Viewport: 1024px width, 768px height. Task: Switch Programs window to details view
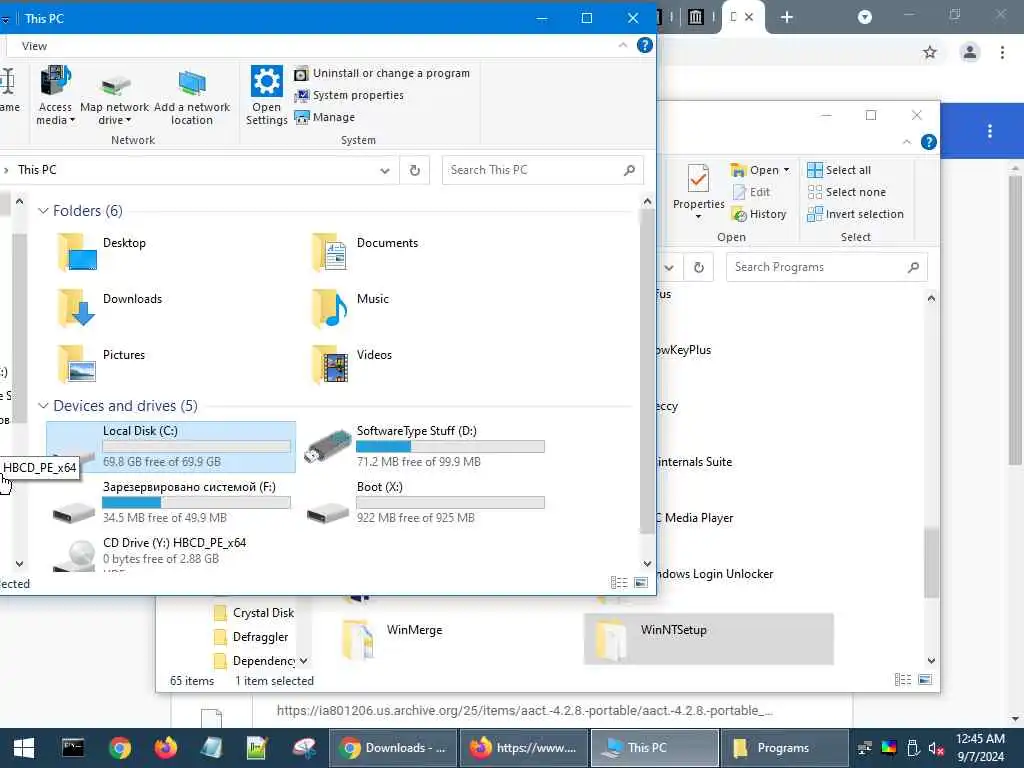click(x=903, y=680)
